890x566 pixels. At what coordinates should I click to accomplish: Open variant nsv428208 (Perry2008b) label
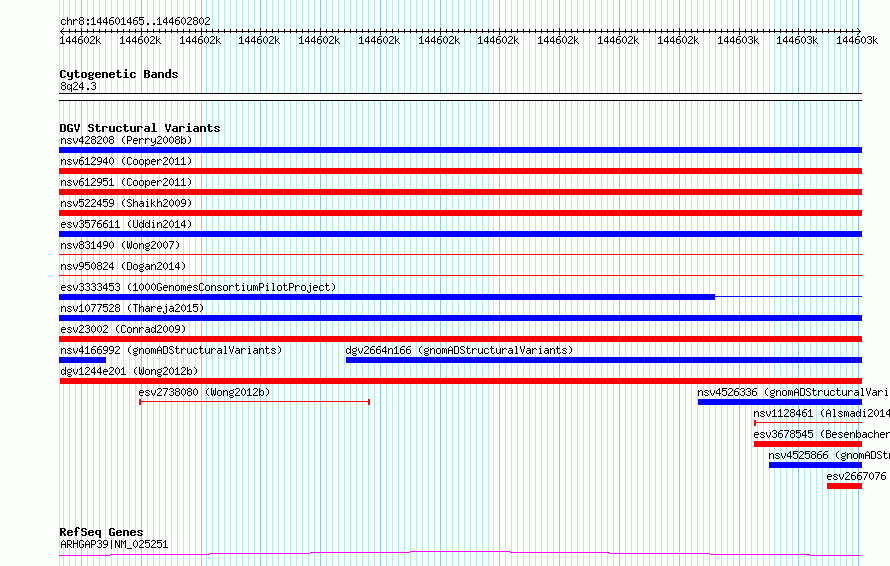point(126,140)
